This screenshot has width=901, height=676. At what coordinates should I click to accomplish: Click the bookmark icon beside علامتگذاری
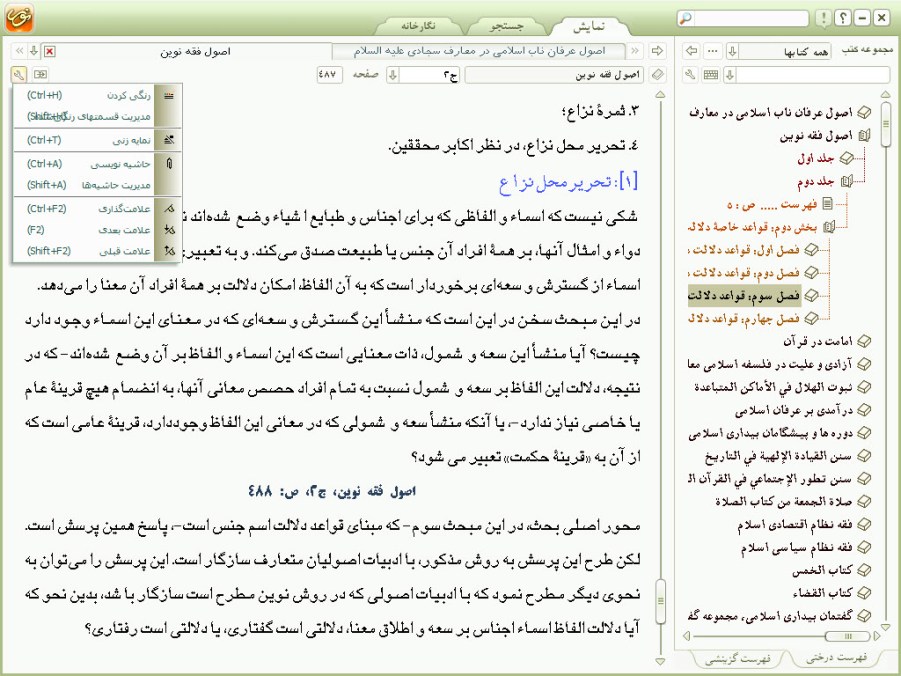(x=168, y=209)
